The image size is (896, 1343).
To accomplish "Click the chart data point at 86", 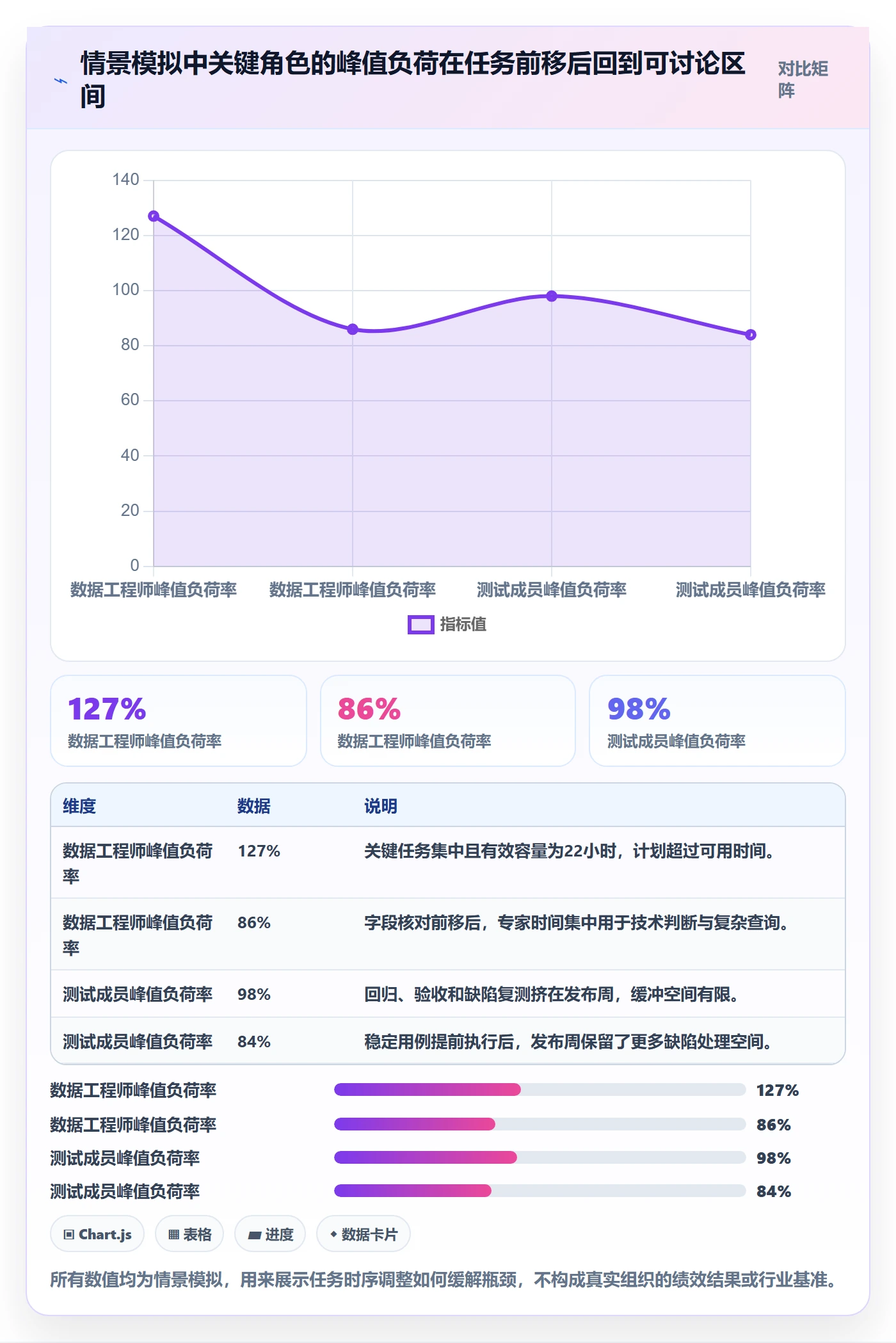I will [353, 329].
